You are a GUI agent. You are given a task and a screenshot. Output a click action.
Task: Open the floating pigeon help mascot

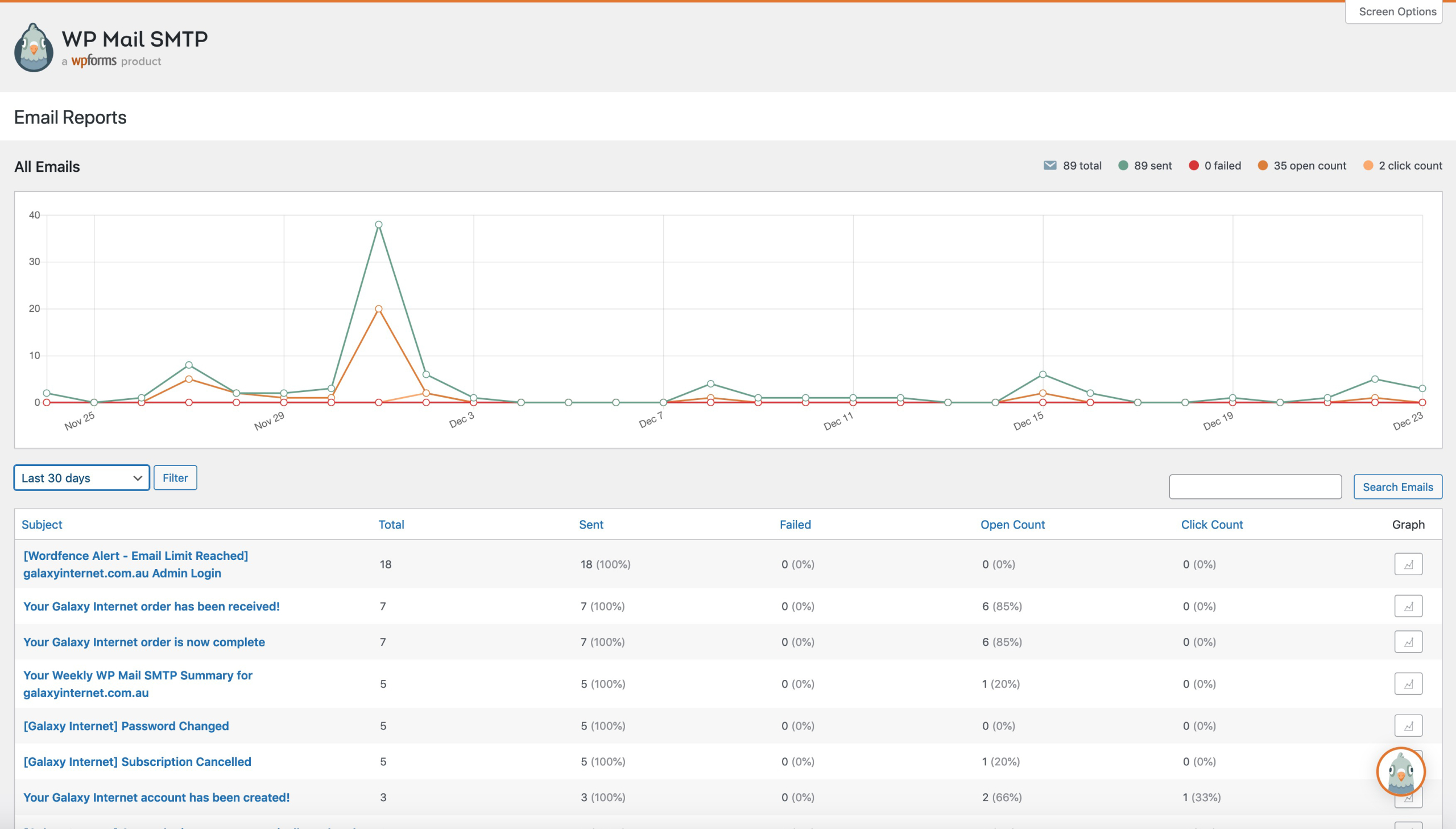(x=1400, y=772)
